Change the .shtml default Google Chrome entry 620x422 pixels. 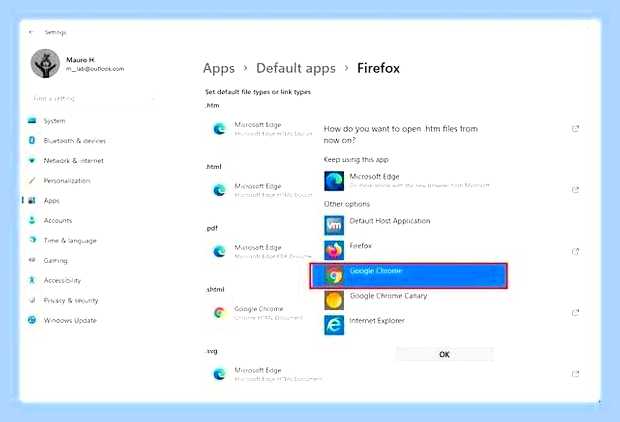[257, 313]
